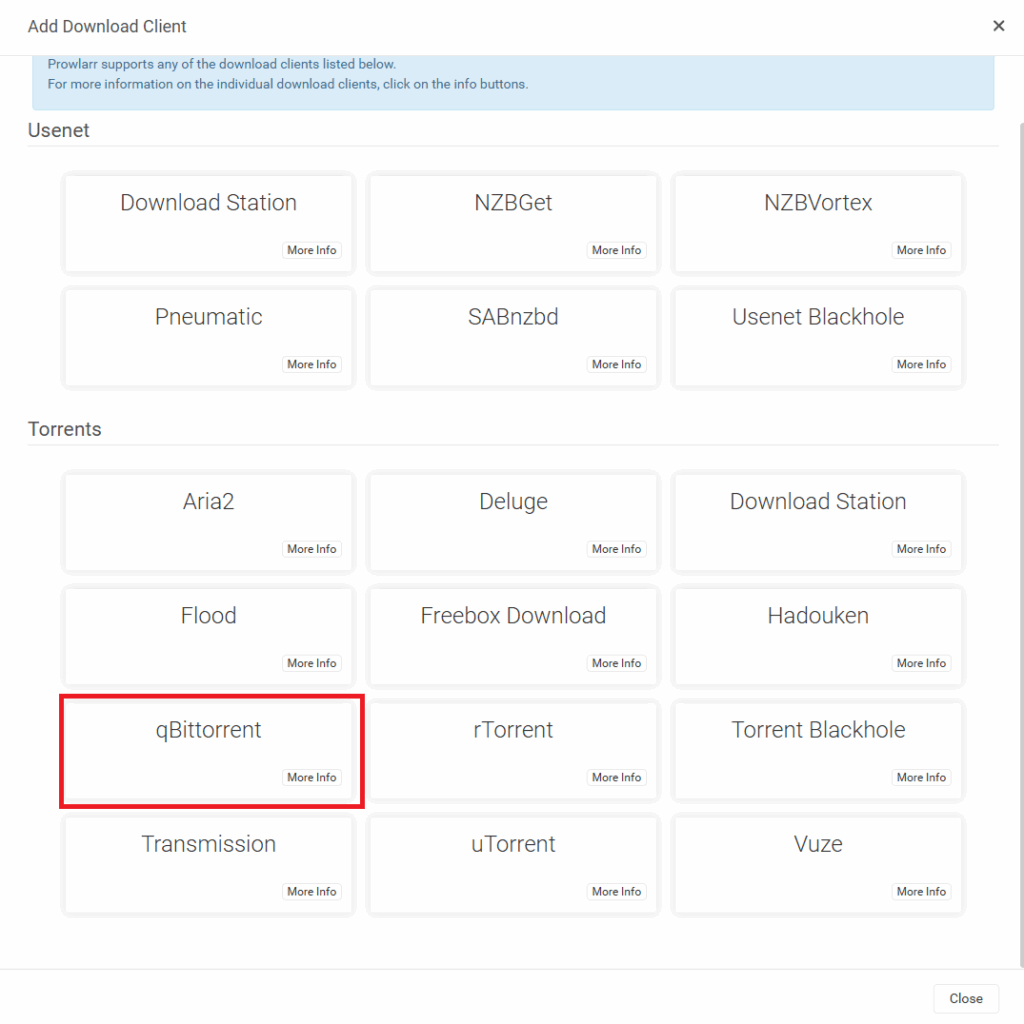Screen dimensions: 1024x1024
Task: Choose the Vuze torrent client
Action: (x=818, y=865)
